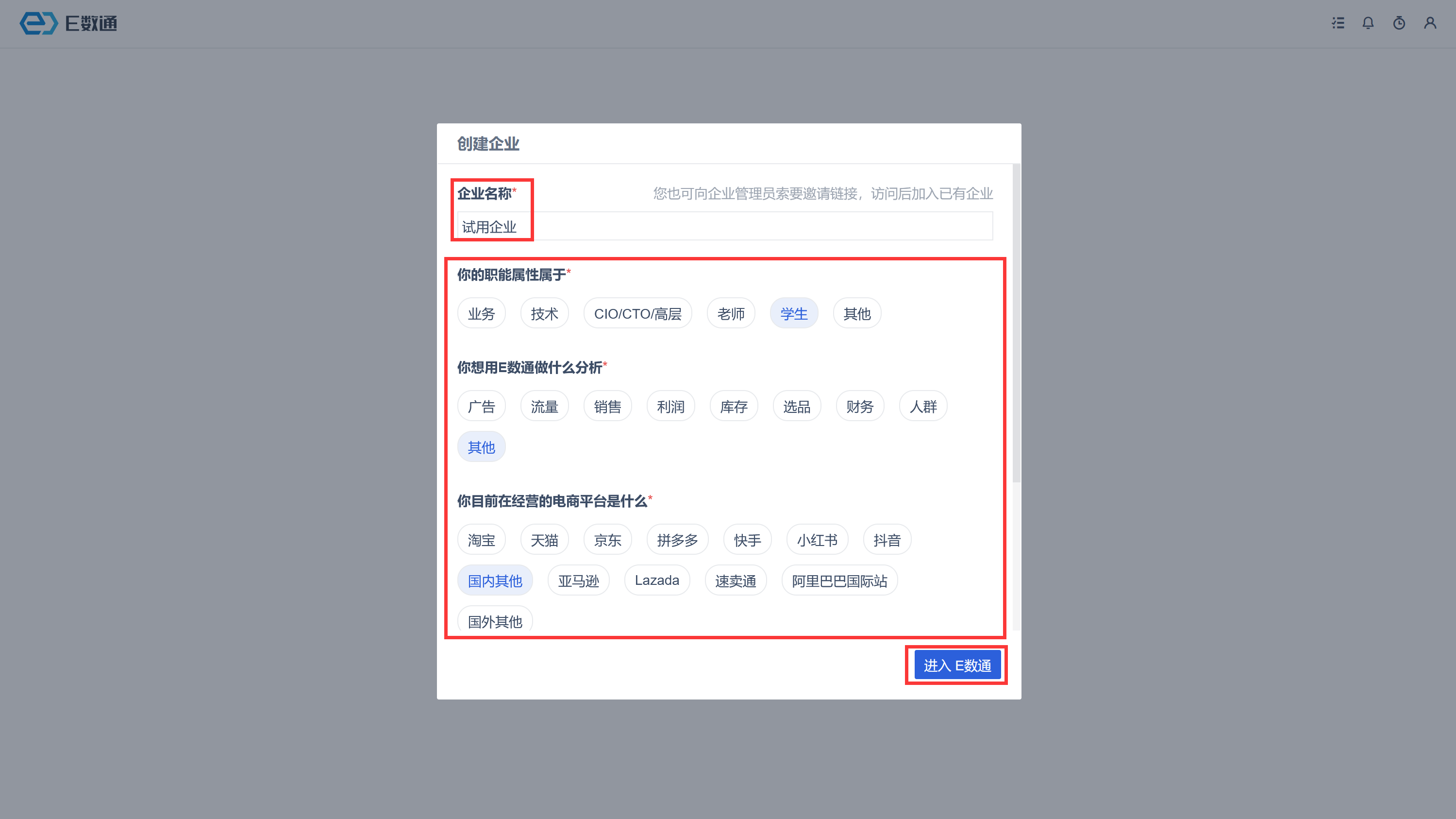Open the user profile icon
This screenshot has width=1456, height=819.
(1430, 23)
